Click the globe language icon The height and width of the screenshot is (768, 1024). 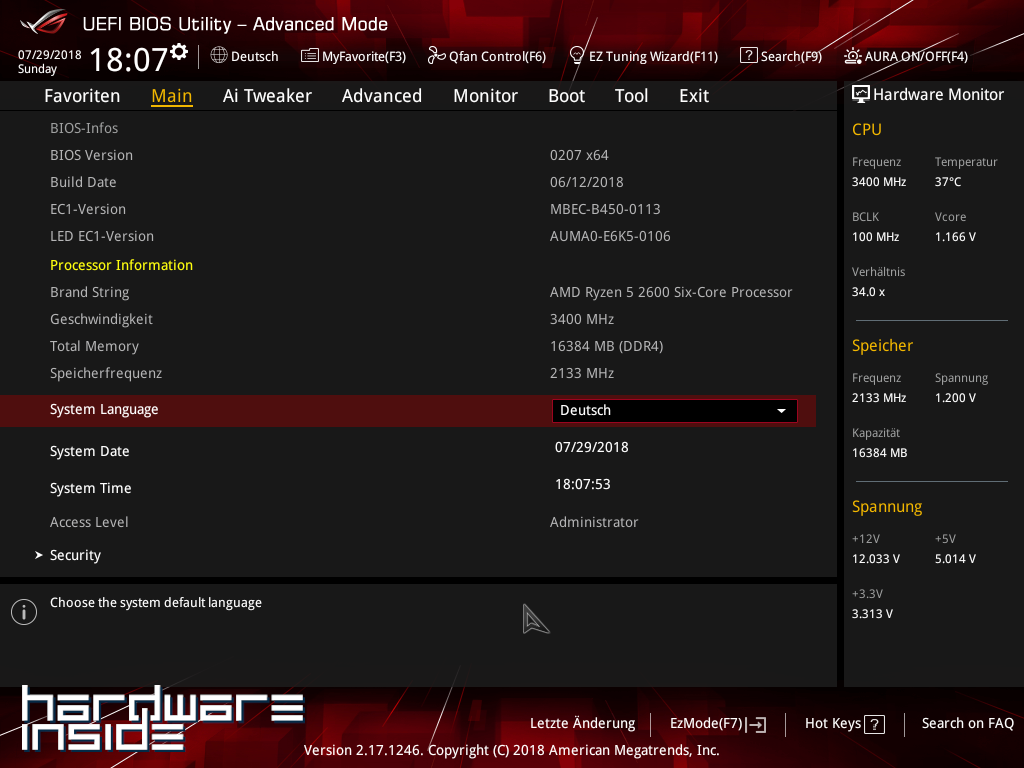coord(219,56)
